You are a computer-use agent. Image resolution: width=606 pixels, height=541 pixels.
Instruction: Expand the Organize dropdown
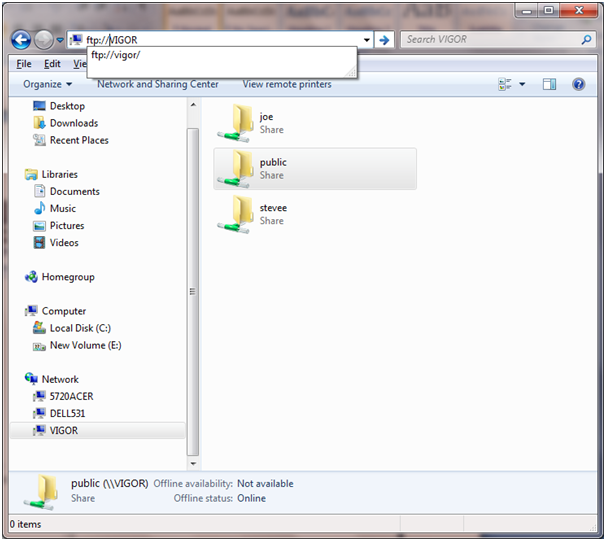click(x=48, y=85)
